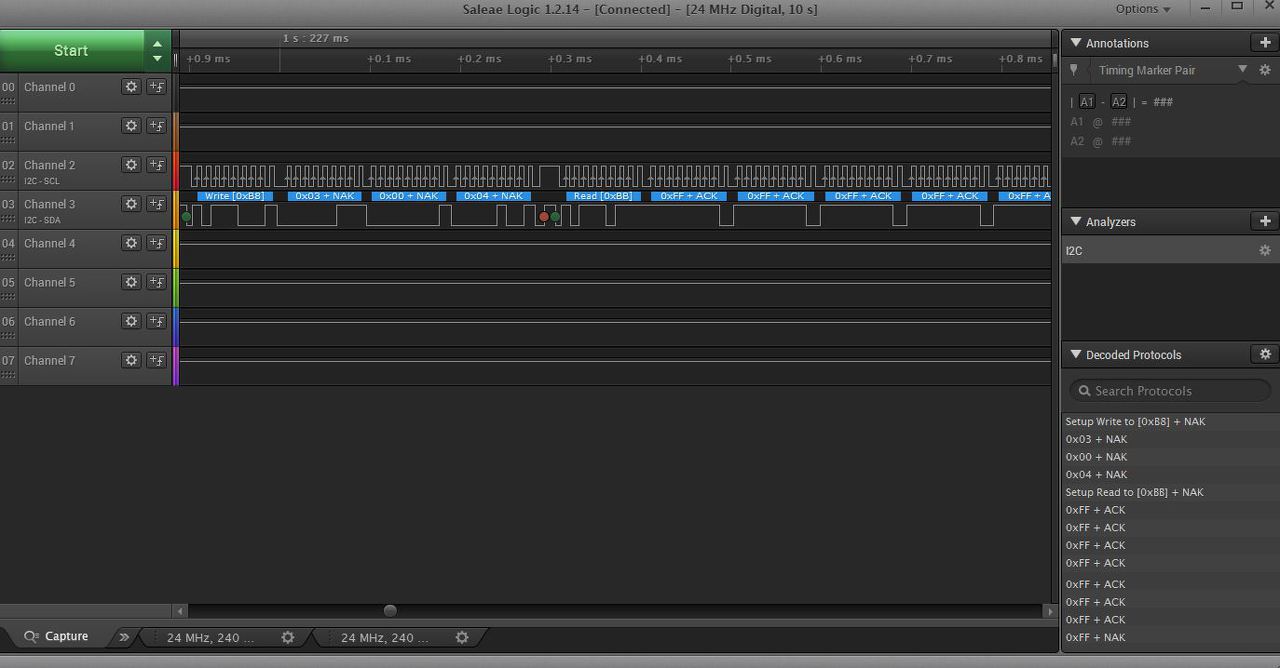Place timing marker A2
This screenshot has width=1280, height=668.
pos(1119,102)
